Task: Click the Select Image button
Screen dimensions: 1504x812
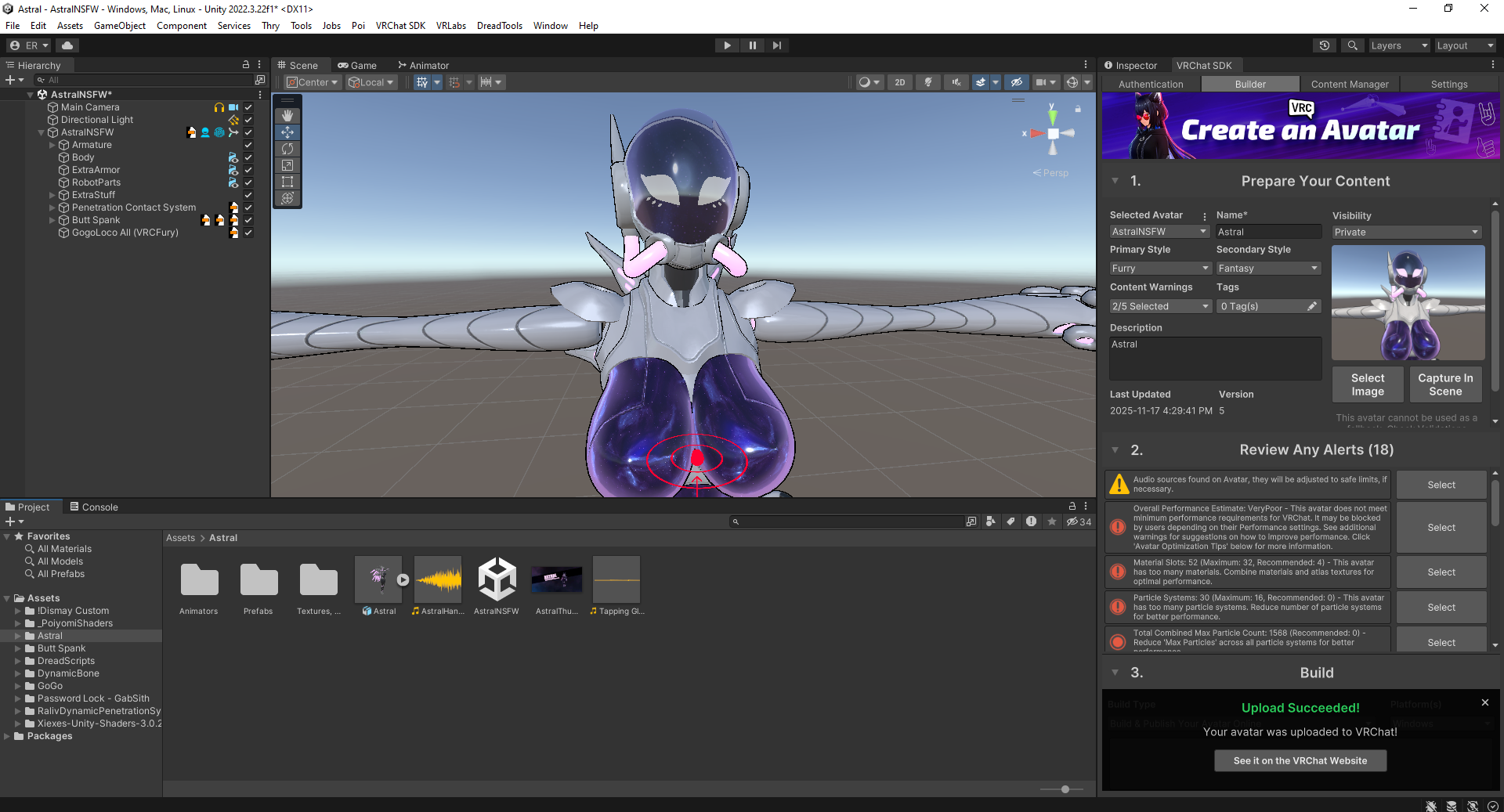Action: pyautogui.click(x=1368, y=384)
